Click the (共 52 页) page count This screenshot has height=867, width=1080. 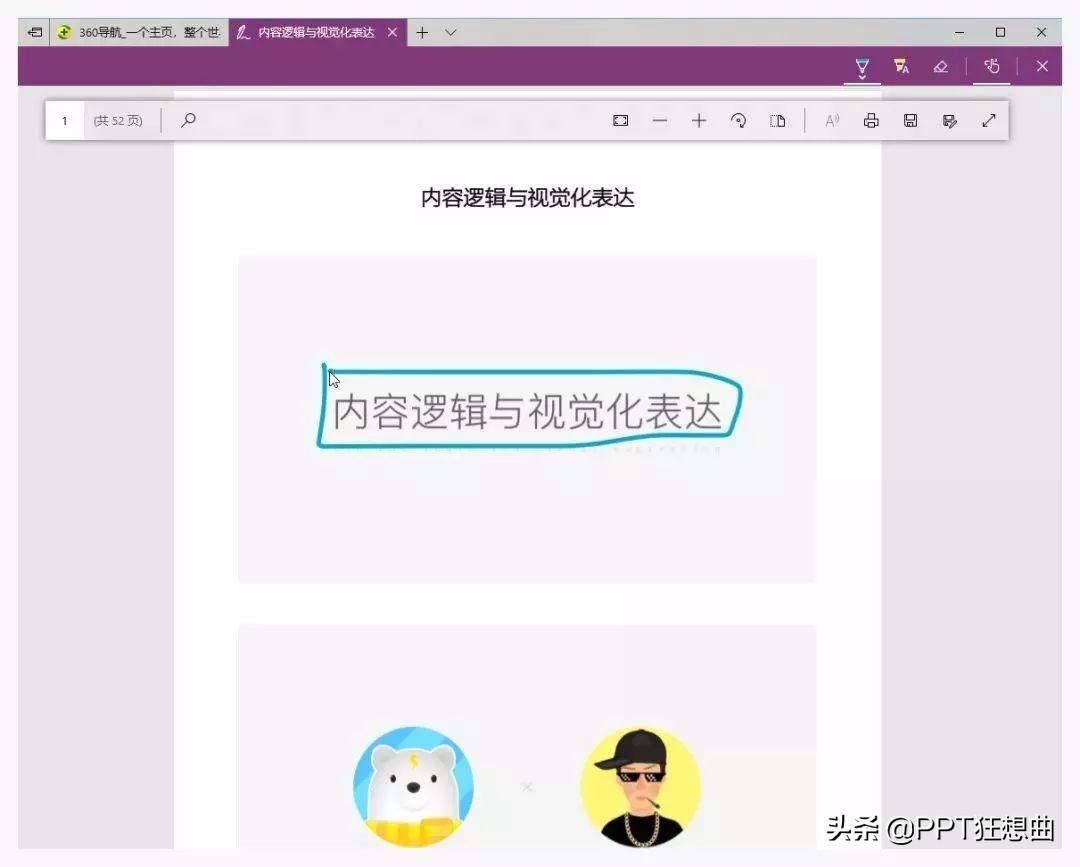[x=118, y=121]
